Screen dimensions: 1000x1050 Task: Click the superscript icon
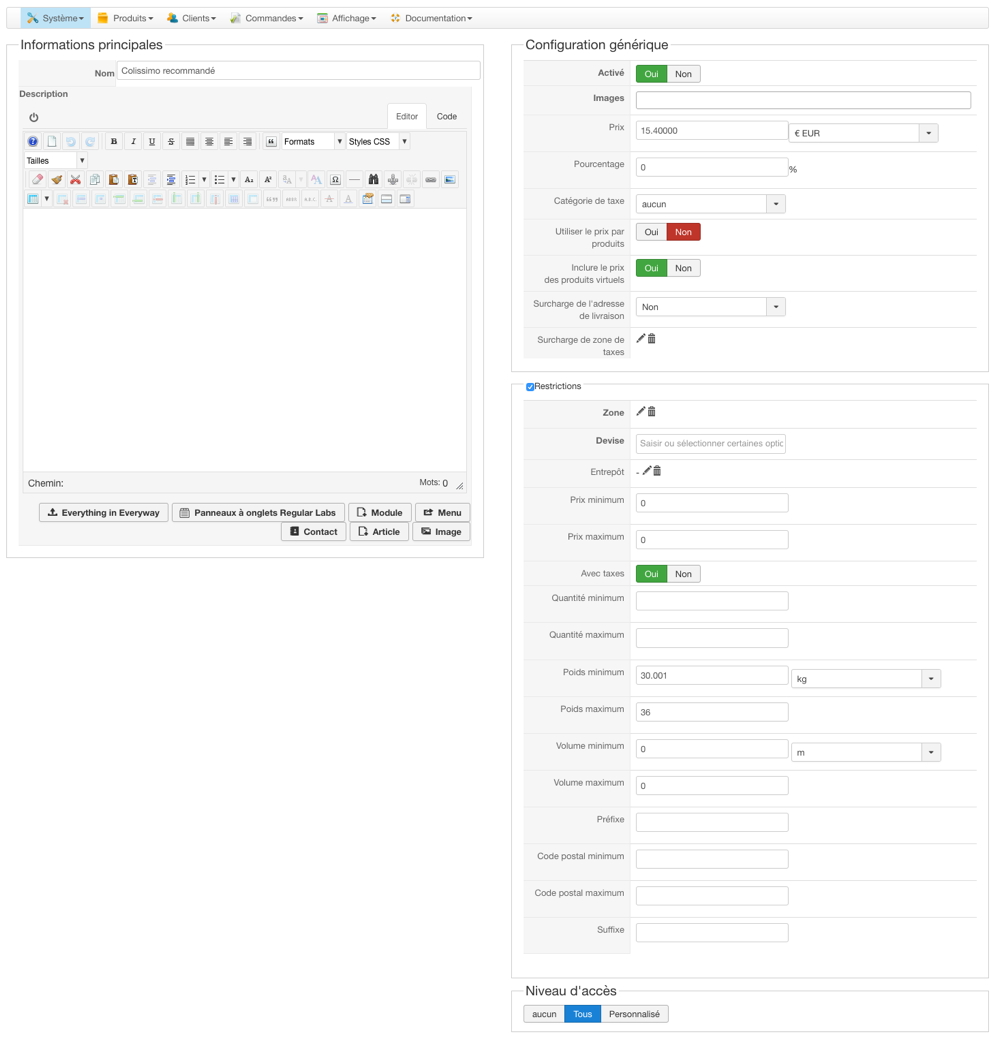pyautogui.click(x=268, y=179)
